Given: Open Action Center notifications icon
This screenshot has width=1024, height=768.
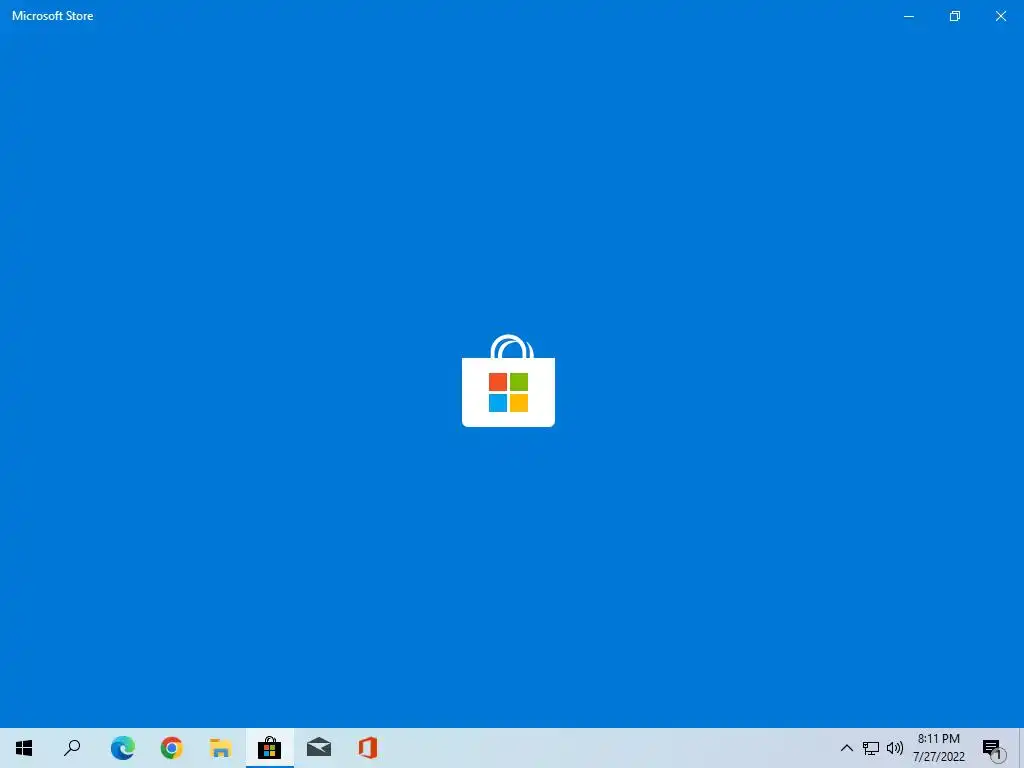Looking at the screenshot, I should pos(994,749).
